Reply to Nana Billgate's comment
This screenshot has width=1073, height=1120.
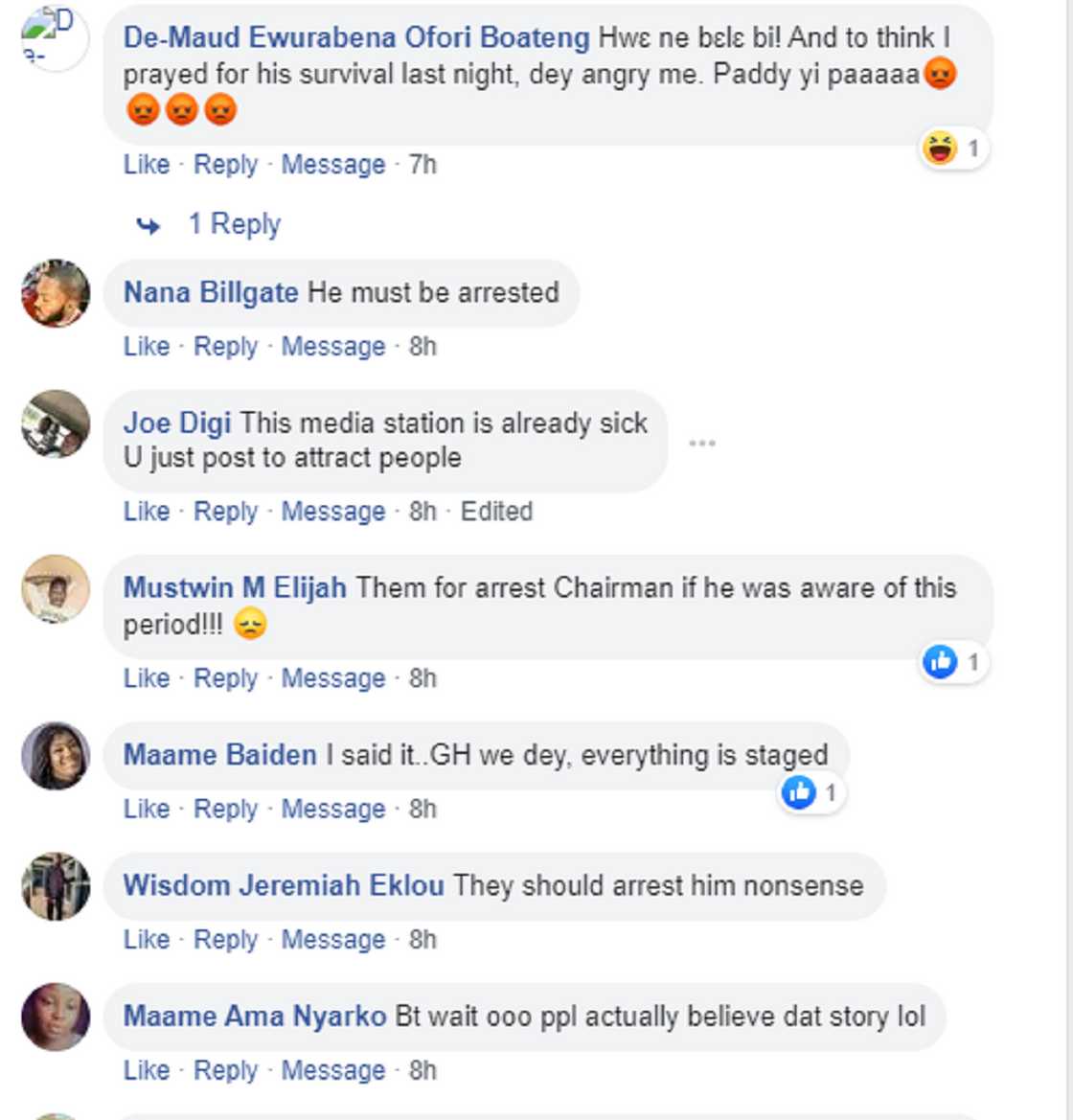coord(227,346)
